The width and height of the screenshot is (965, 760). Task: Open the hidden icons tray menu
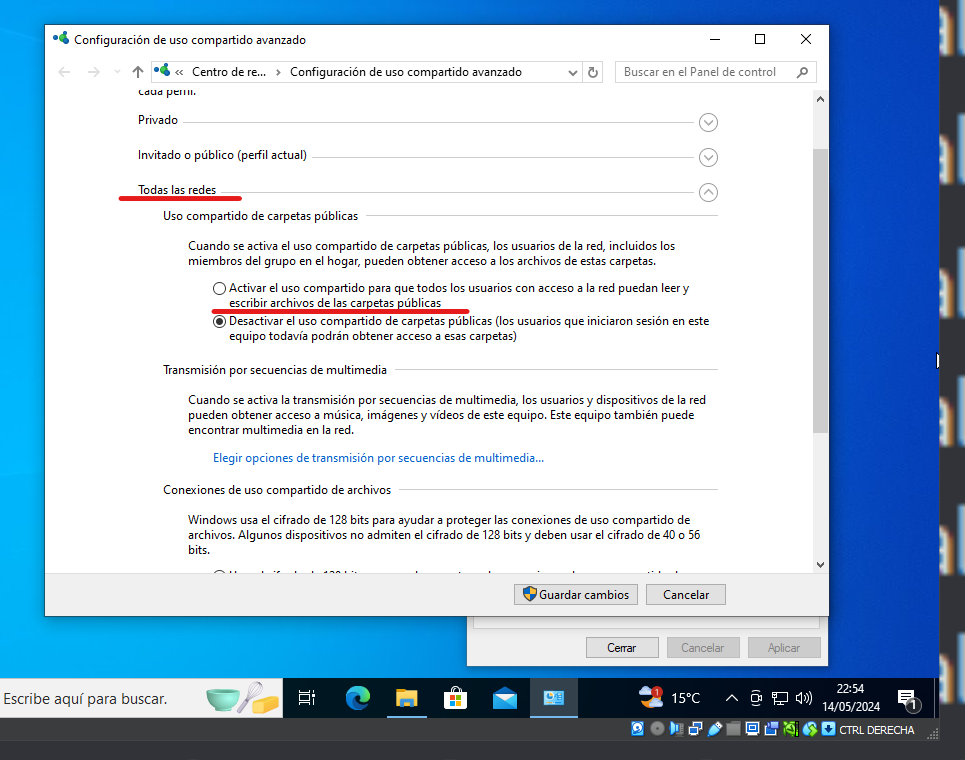(732, 698)
